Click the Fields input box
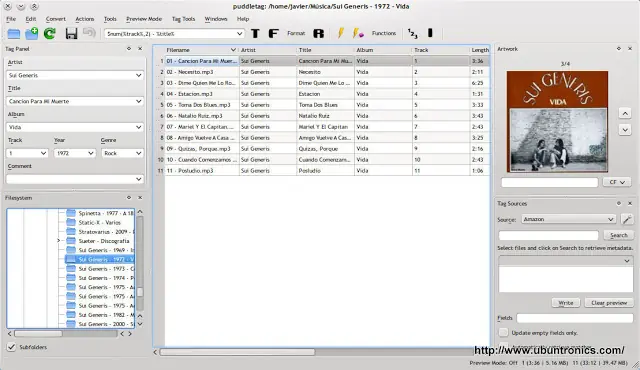Viewport: 640px width, 370px height. 575,318
